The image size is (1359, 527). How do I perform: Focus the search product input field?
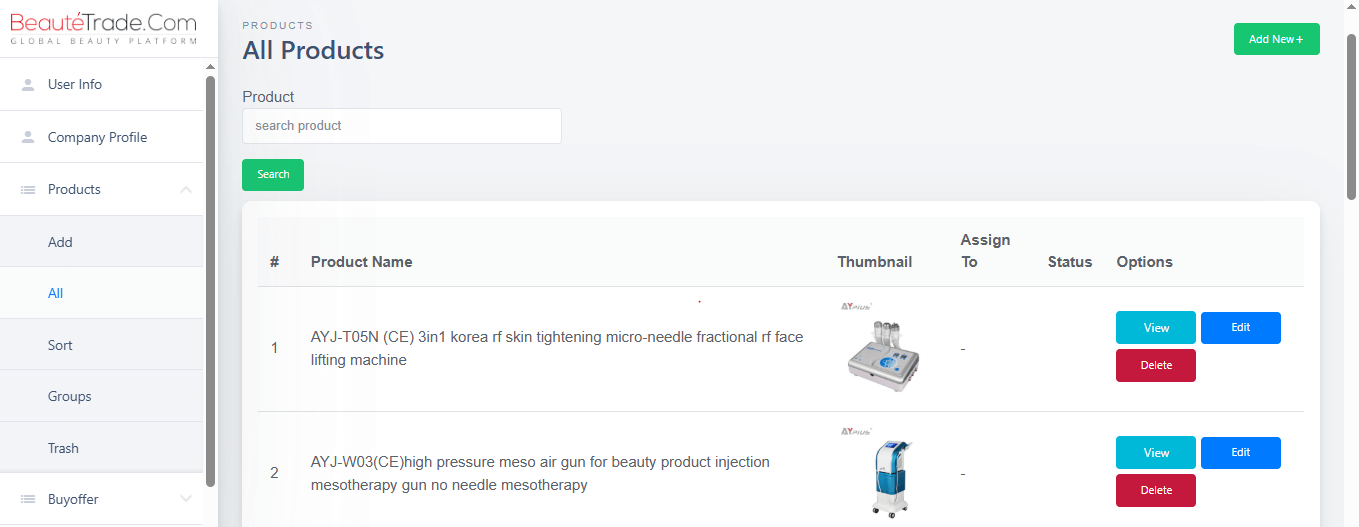[401, 126]
